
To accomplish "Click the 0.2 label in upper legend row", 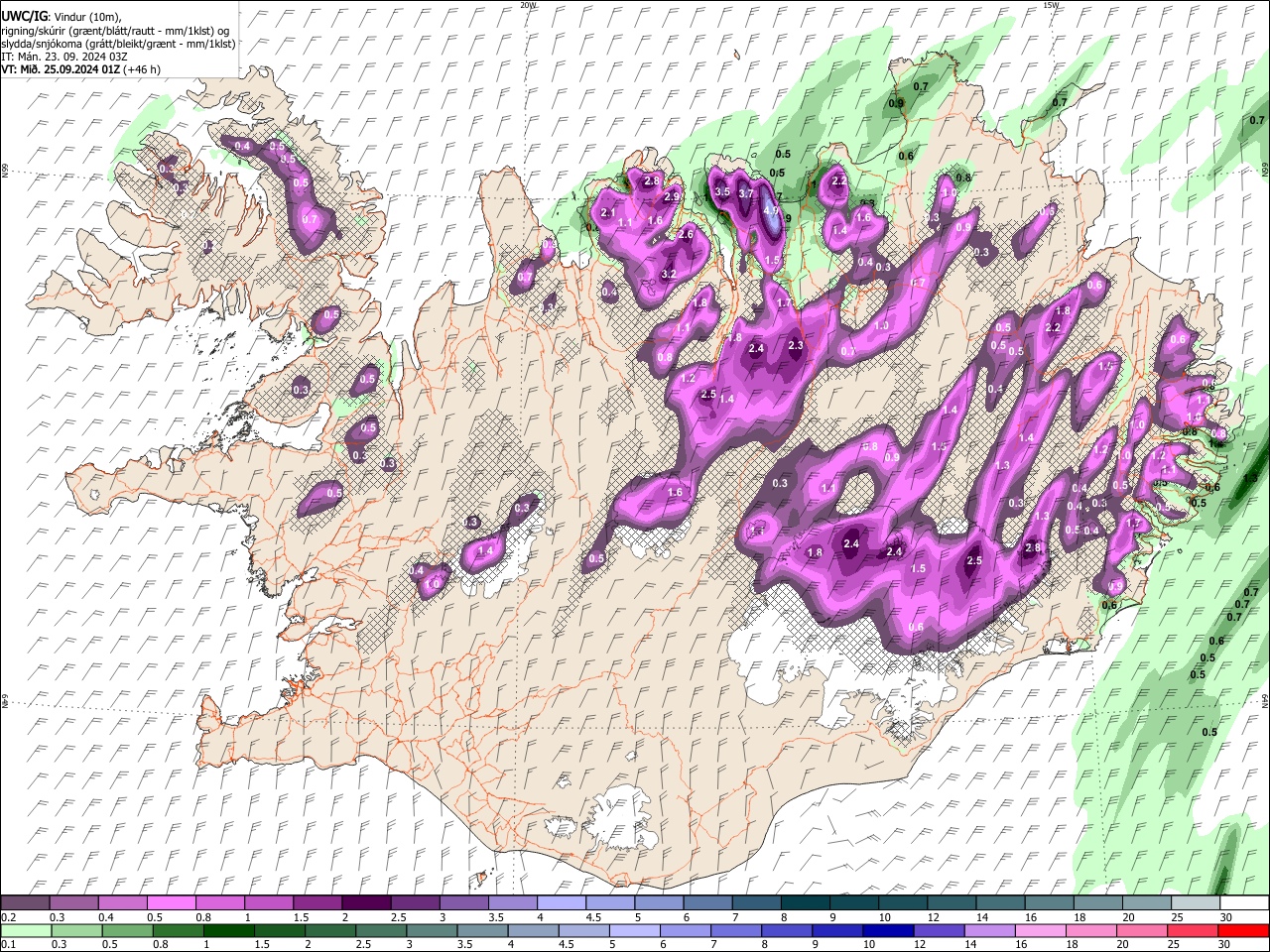I will pyautogui.click(x=8, y=917).
